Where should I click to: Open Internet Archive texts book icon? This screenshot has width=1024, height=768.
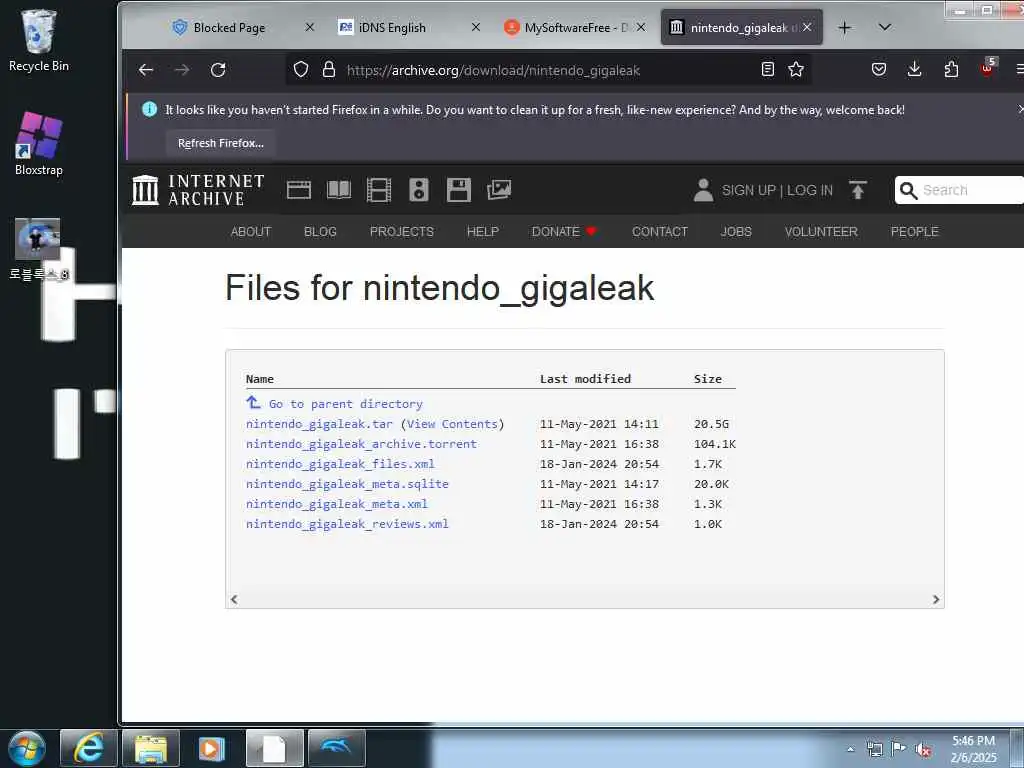pos(339,190)
